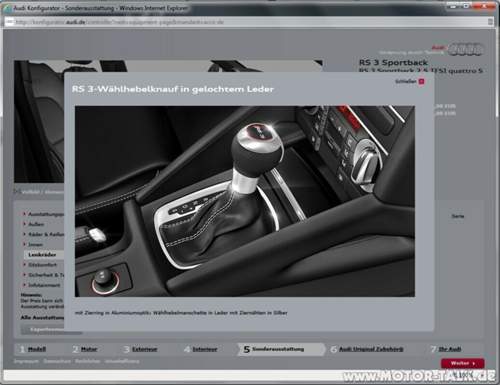500x385 pixels.
Task: Expand the Innen category arrow
Action: 24,244
